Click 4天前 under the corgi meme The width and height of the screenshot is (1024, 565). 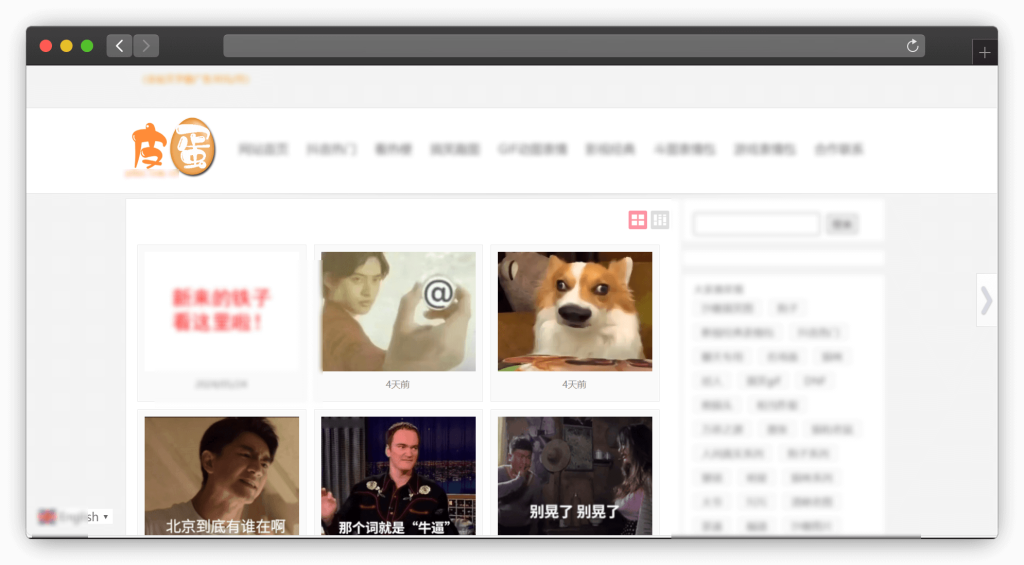[574, 385]
